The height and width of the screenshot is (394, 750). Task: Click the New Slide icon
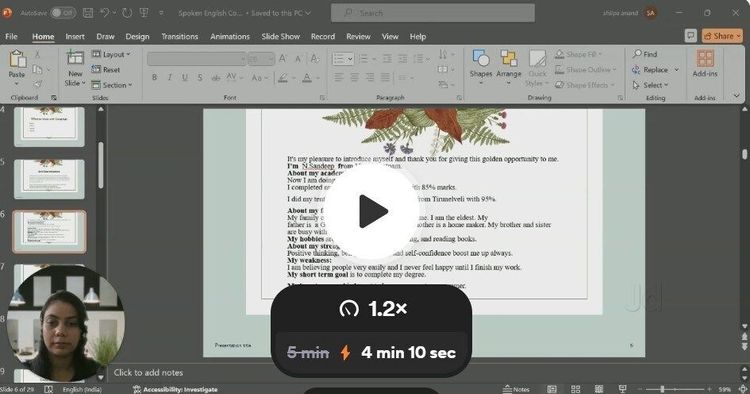click(75, 58)
